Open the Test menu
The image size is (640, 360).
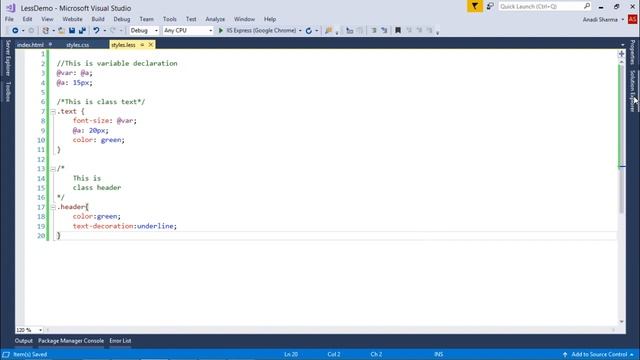coord(191,19)
